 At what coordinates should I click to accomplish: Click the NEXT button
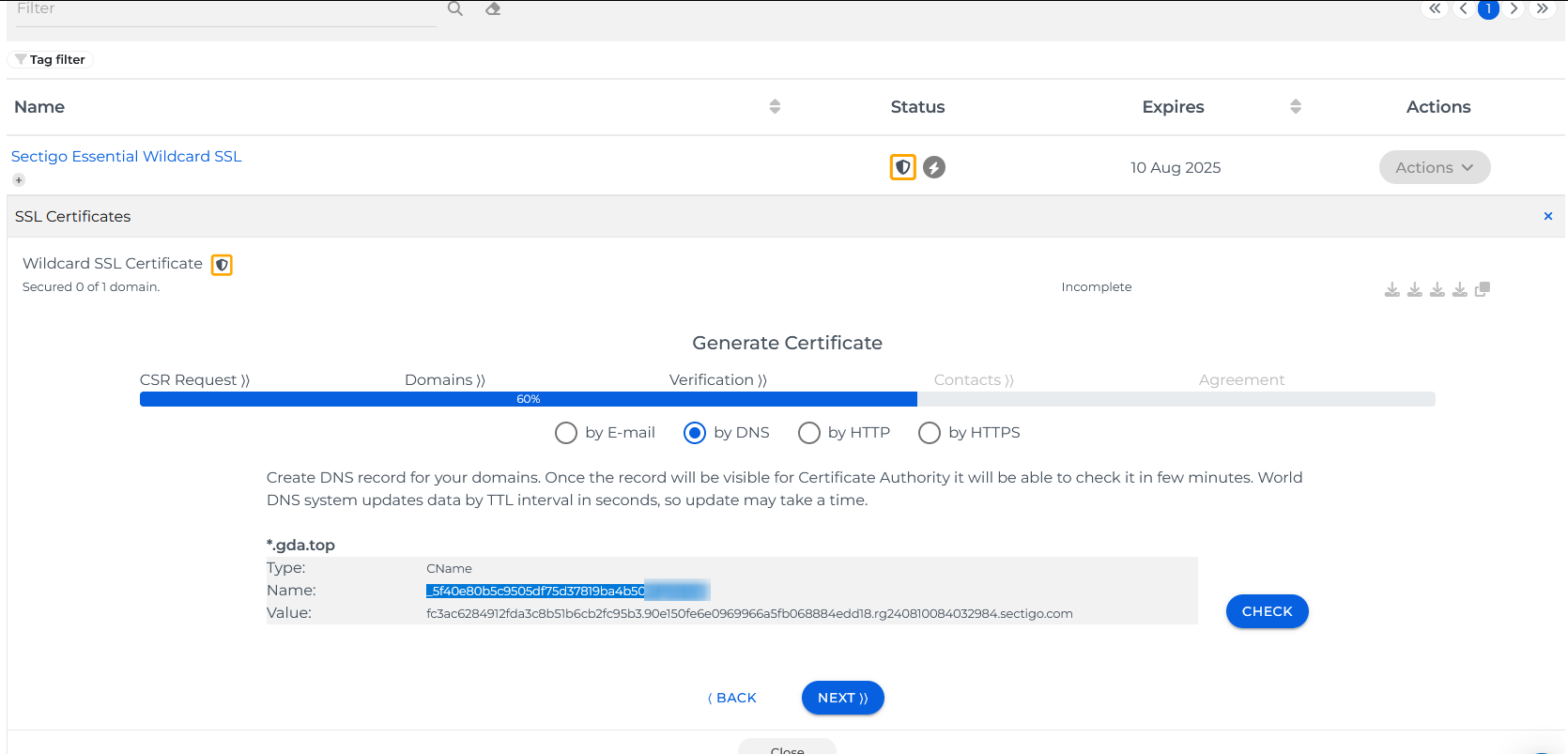(842, 698)
